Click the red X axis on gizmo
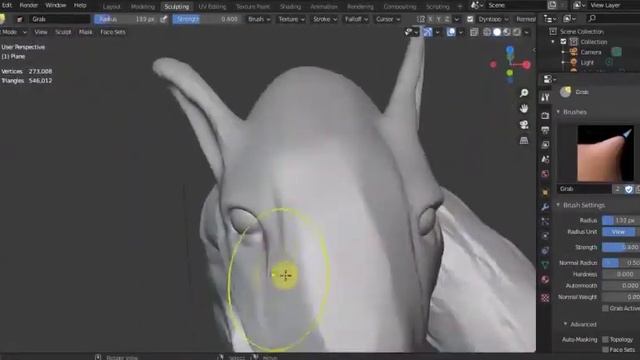The width and height of the screenshot is (640, 360). tap(527, 64)
